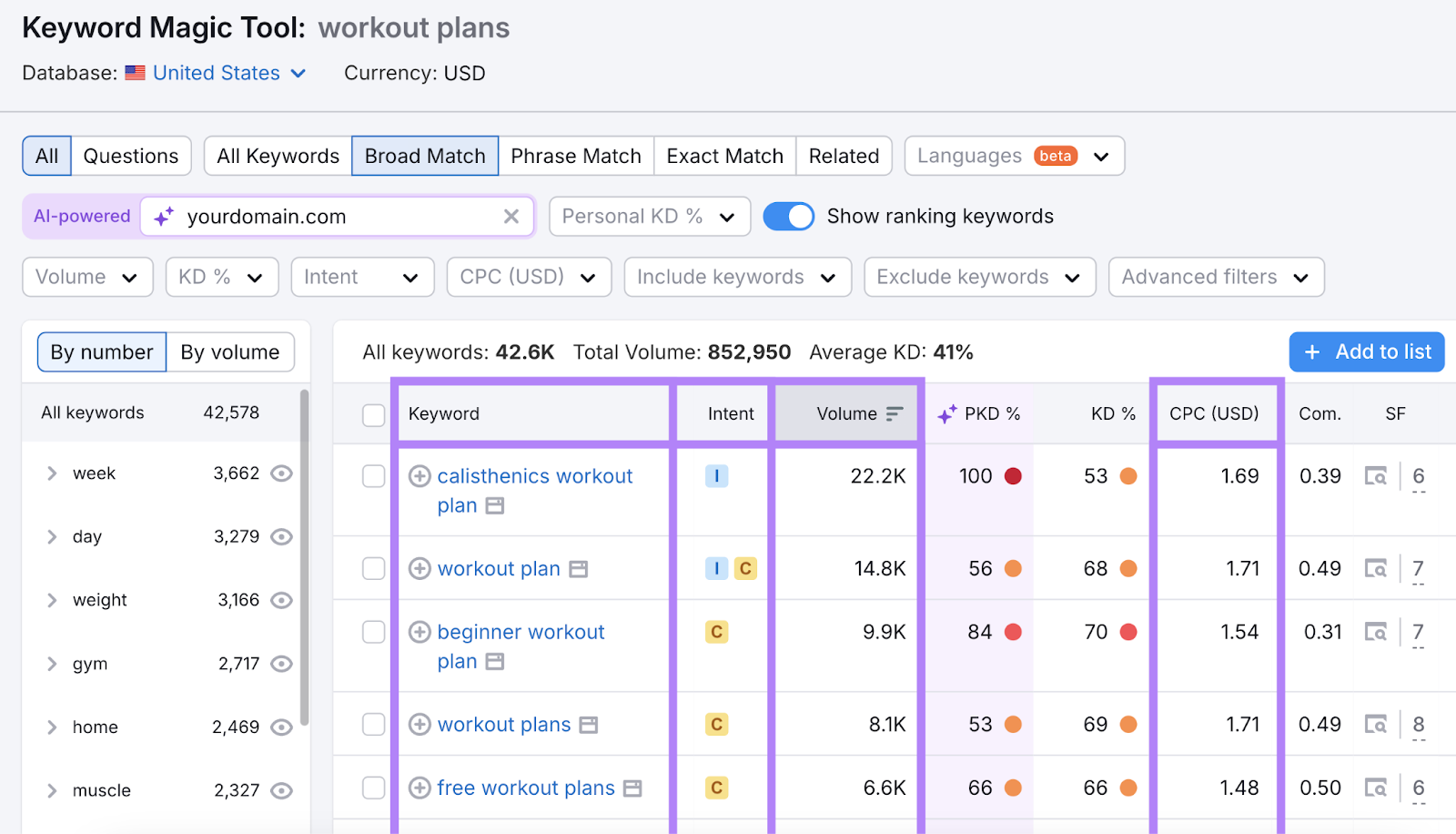This screenshot has height=834, width=1456.
Task: Click the eye icon next to the "gym" group
Action: (x=280, y=664)
